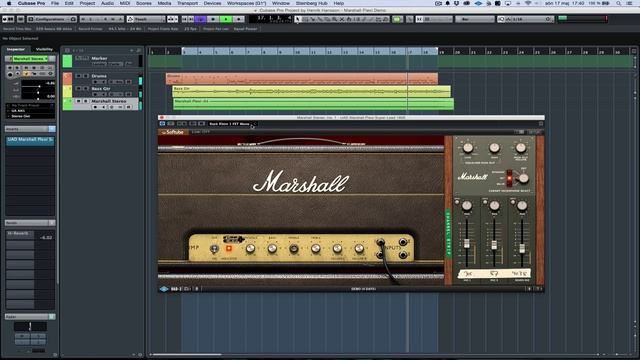The image size is (640, 360).
Task: Open the Devices menu
Action: point(212,3)
